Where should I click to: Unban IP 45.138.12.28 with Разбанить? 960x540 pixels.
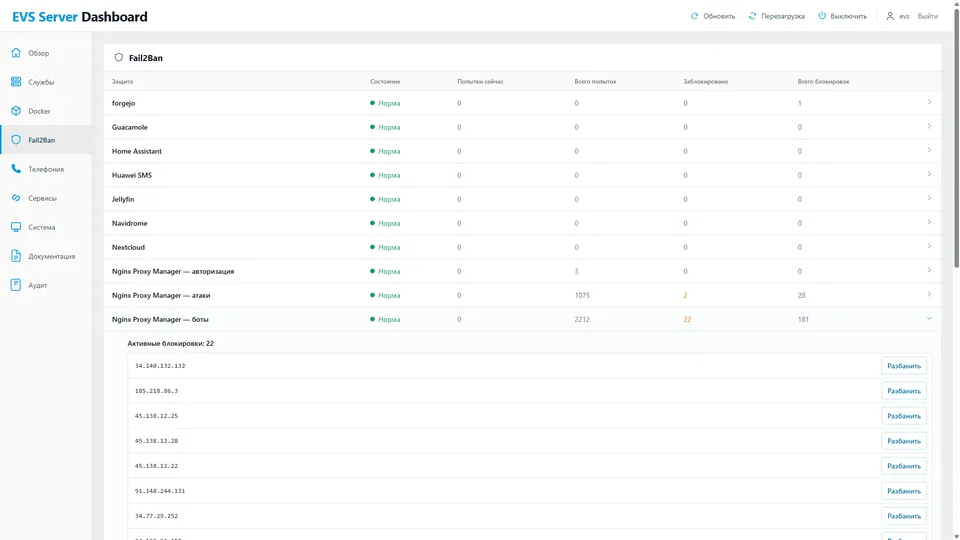tap(904, 441)
